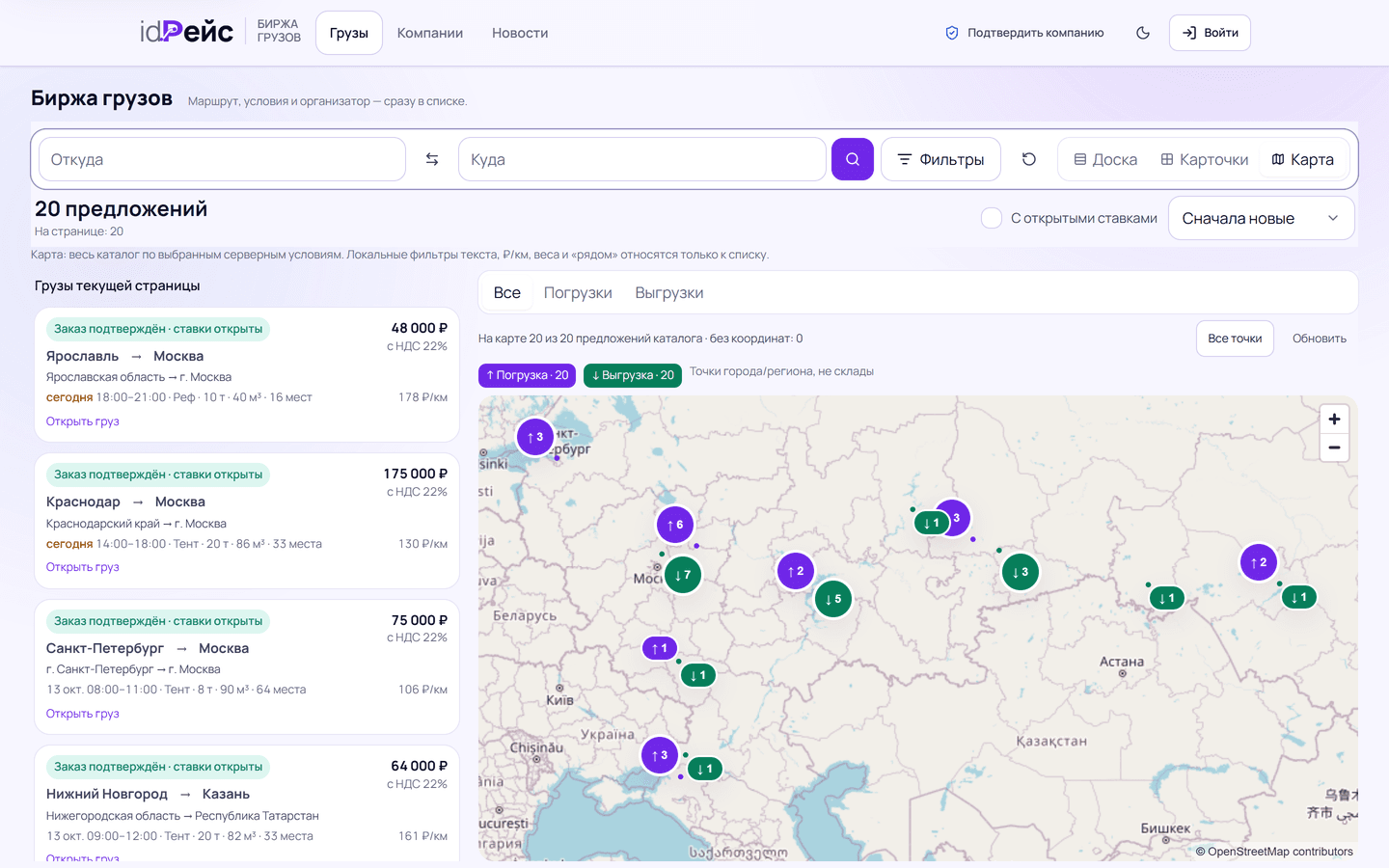Open the Санкт-Петербург → Москва cargo link
The image size is (1389, 868).
pyautogui.click(x=83, y=714)
